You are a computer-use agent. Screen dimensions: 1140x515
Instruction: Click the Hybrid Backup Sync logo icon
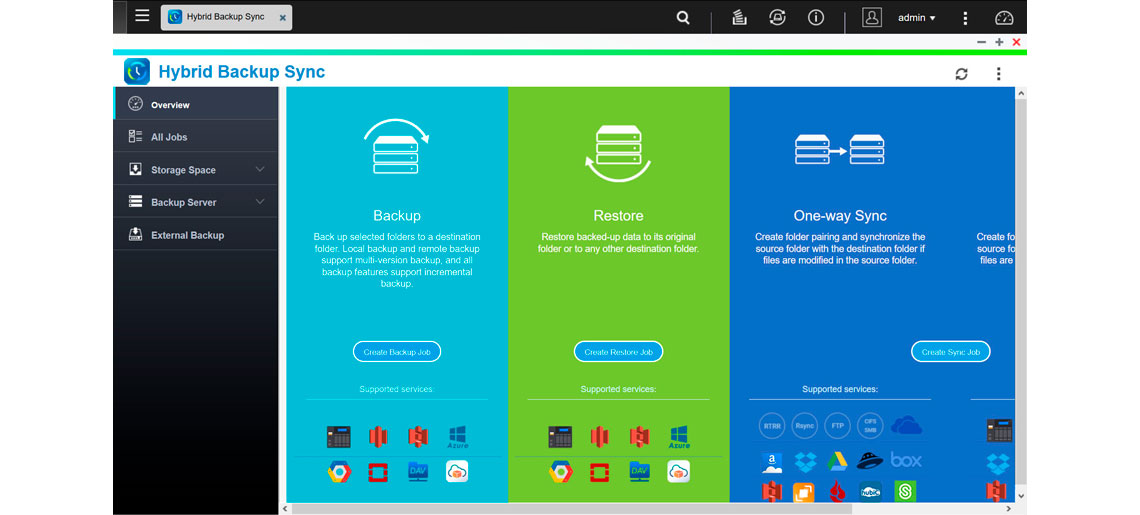point(137,71)
